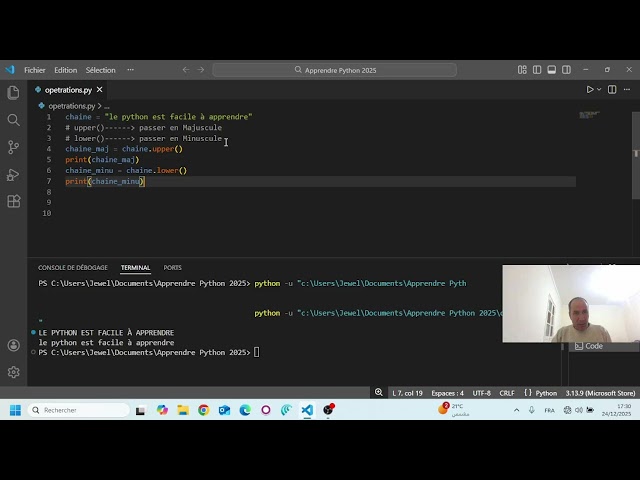Click line number 10 in gutter

pyautogui.click(x=47, y=213)
